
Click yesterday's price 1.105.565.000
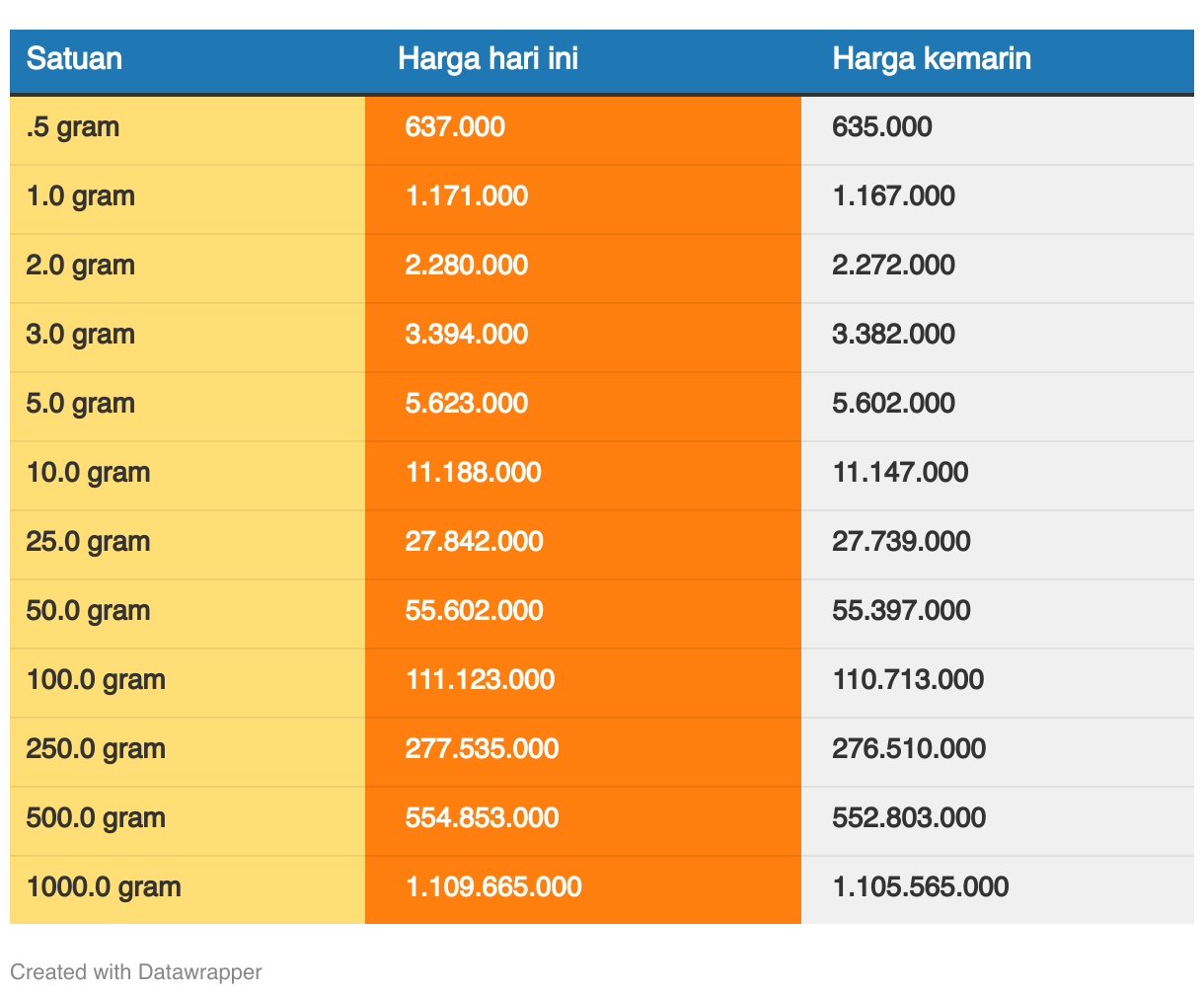(920, 887)
